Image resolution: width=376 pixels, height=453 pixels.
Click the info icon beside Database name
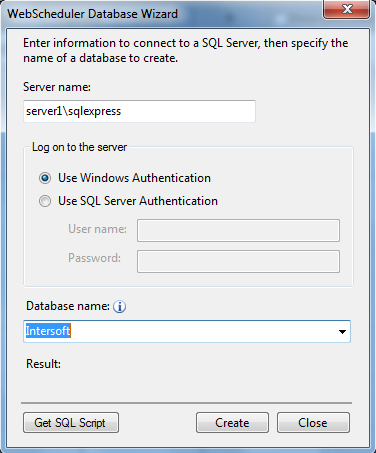tap(119, 306)
